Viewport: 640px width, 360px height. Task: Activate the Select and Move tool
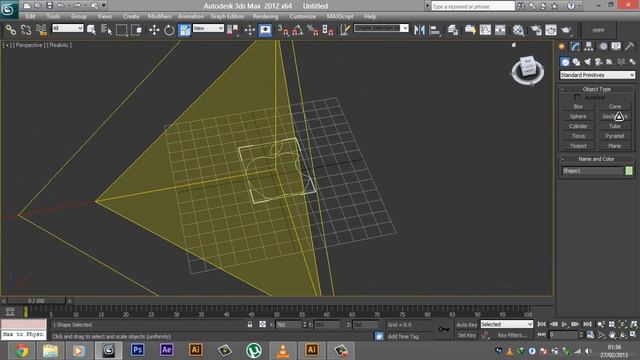[154, 30]
